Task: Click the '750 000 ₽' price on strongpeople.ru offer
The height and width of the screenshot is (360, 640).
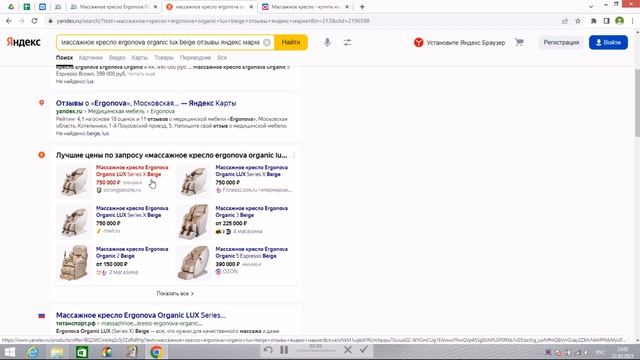Action: (108, 182)
